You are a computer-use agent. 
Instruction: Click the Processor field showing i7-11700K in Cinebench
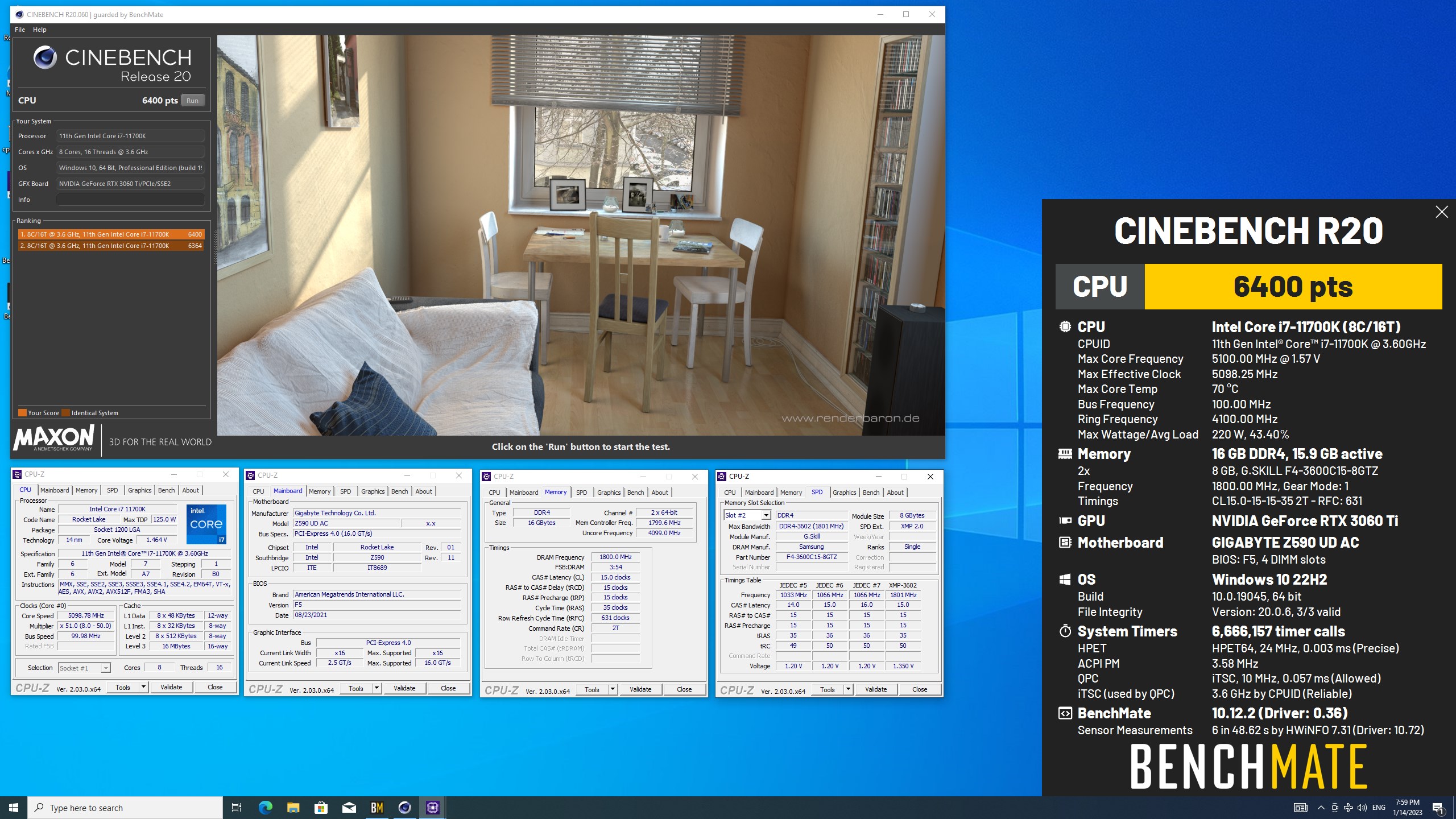coord(130,136)
